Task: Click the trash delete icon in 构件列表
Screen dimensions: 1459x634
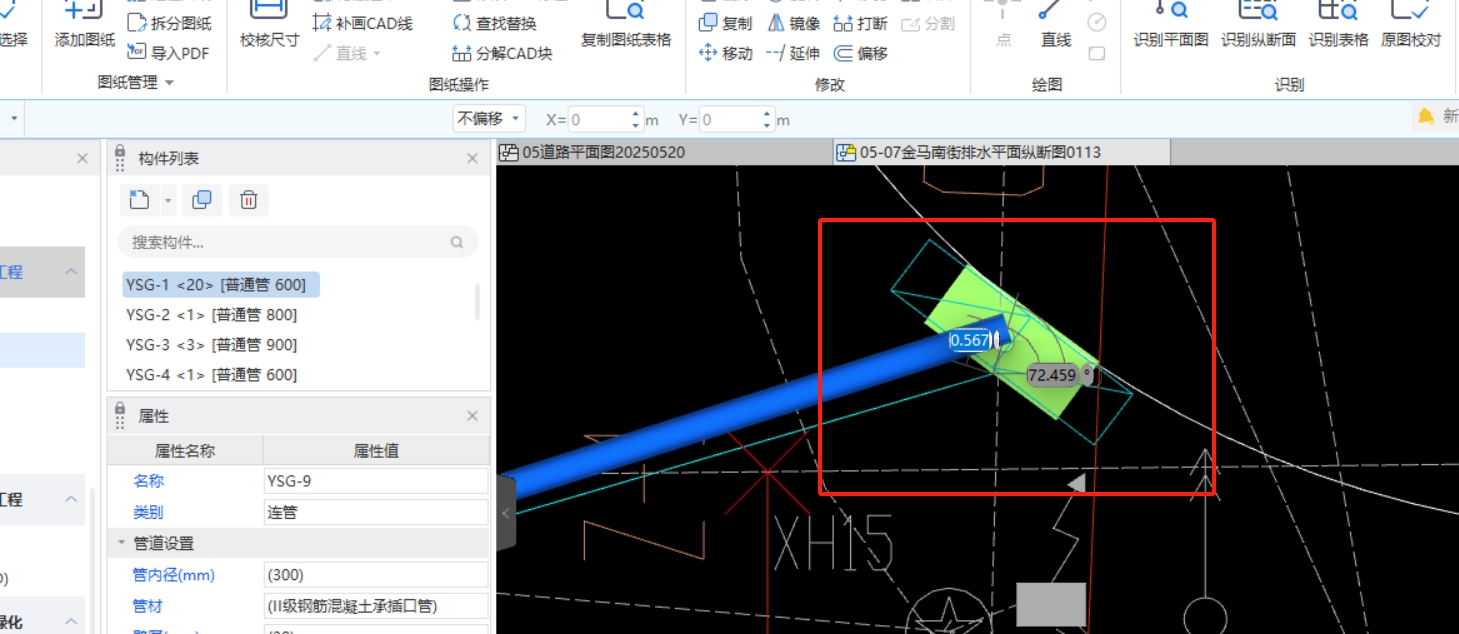Action: 248,200
